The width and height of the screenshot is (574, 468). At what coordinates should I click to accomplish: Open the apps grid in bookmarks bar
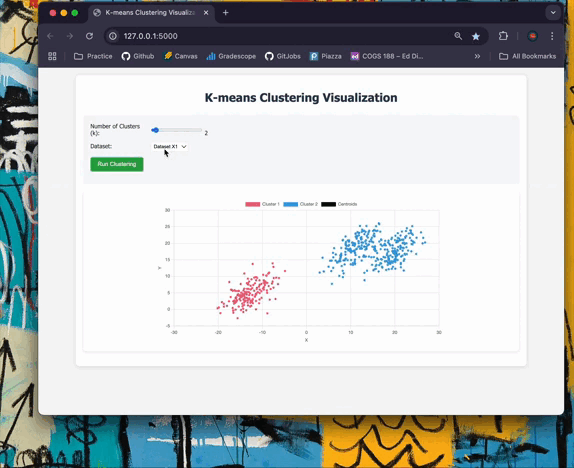click(52, 56)
